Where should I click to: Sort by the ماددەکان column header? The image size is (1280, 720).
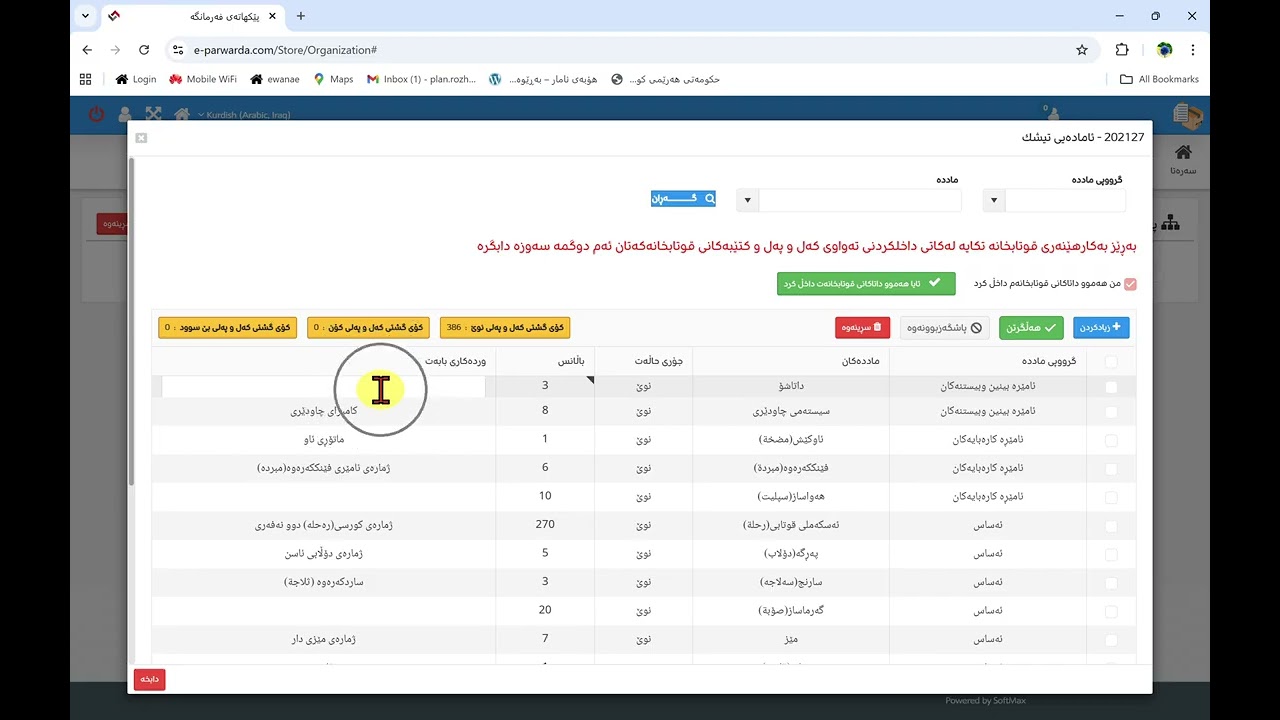click(x=859, y=361)
